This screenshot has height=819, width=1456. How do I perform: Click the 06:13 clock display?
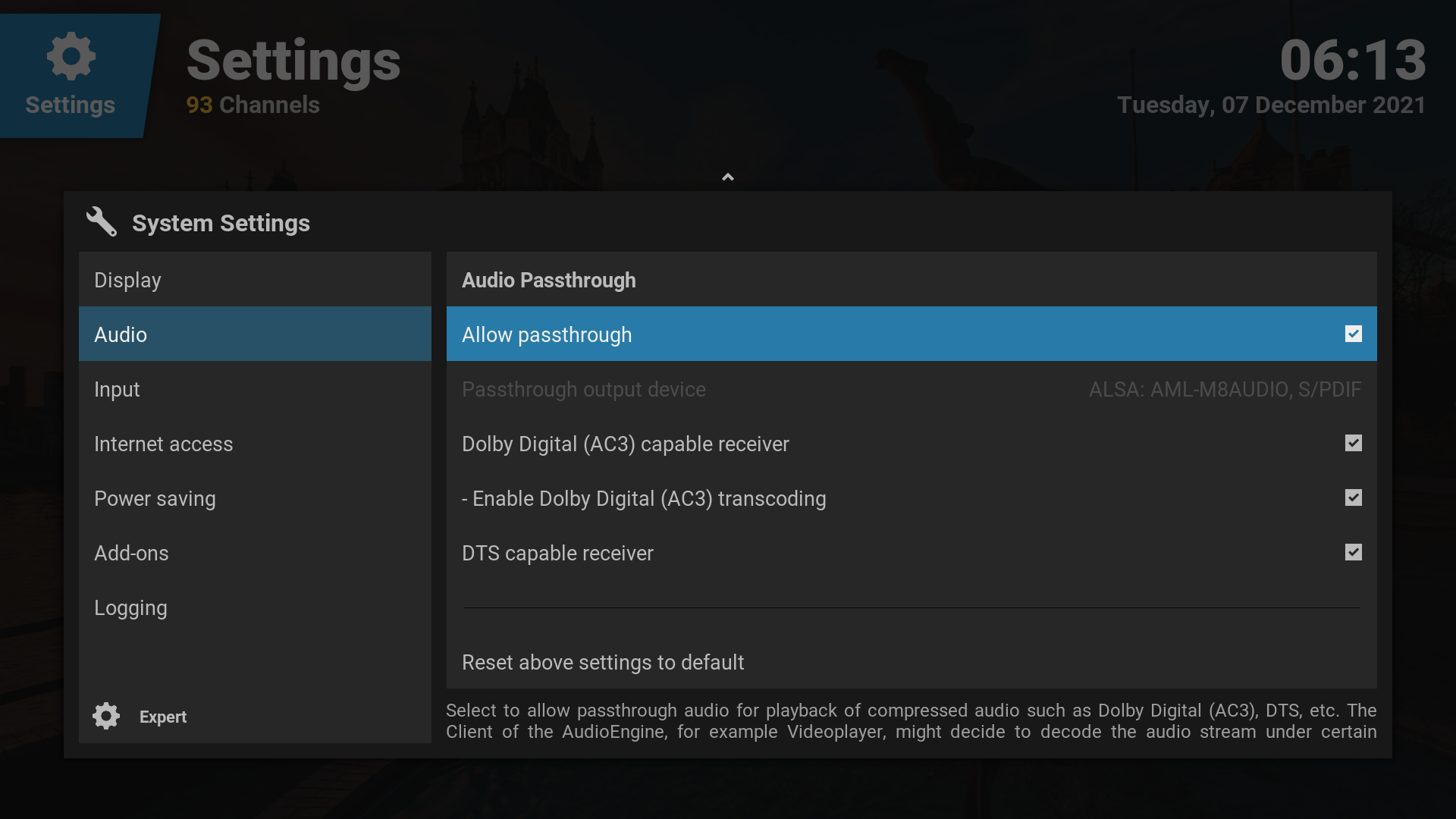point(1352,61)
